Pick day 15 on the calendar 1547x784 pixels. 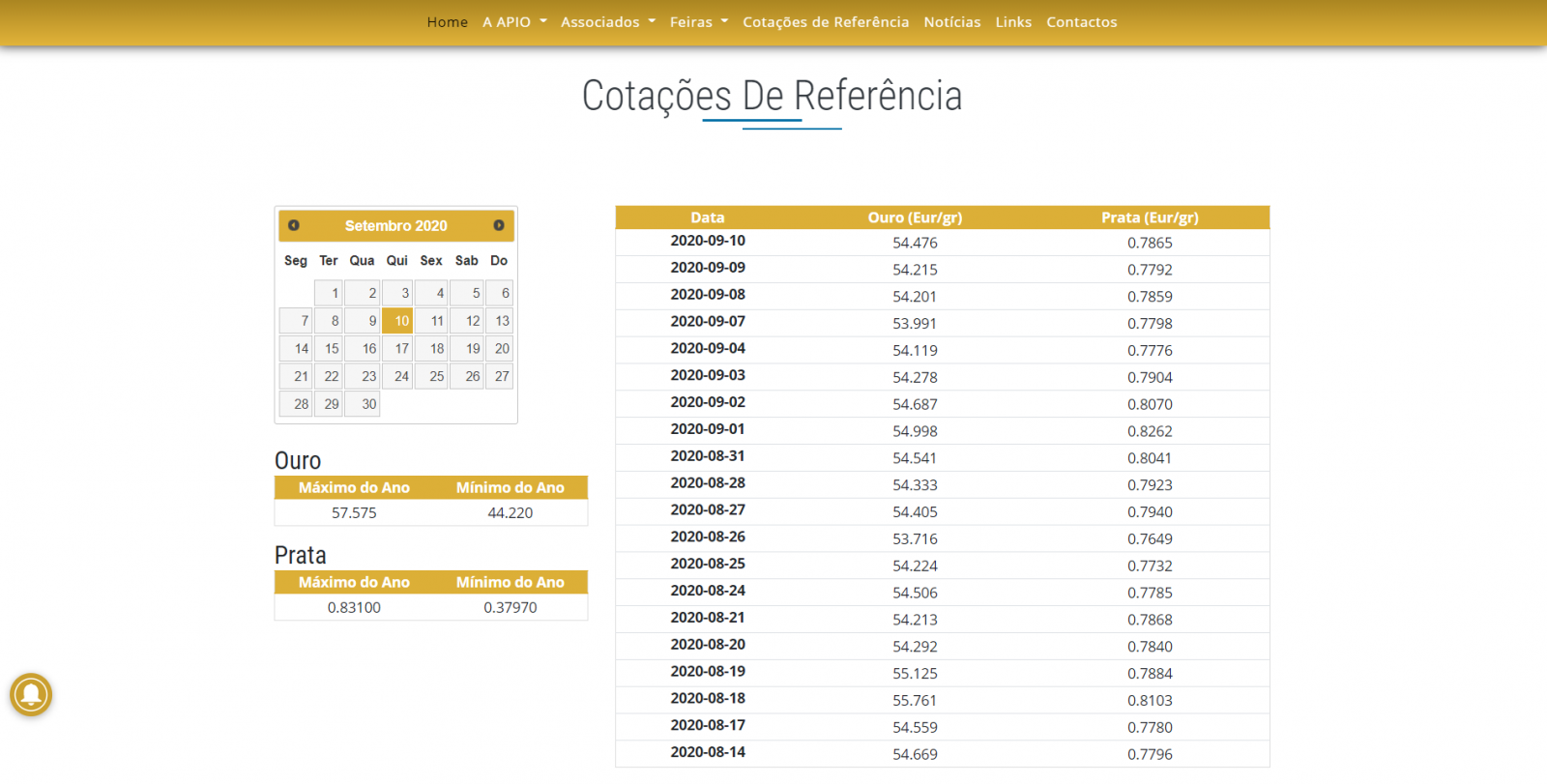pyautogui.click(x=329, y=349)
